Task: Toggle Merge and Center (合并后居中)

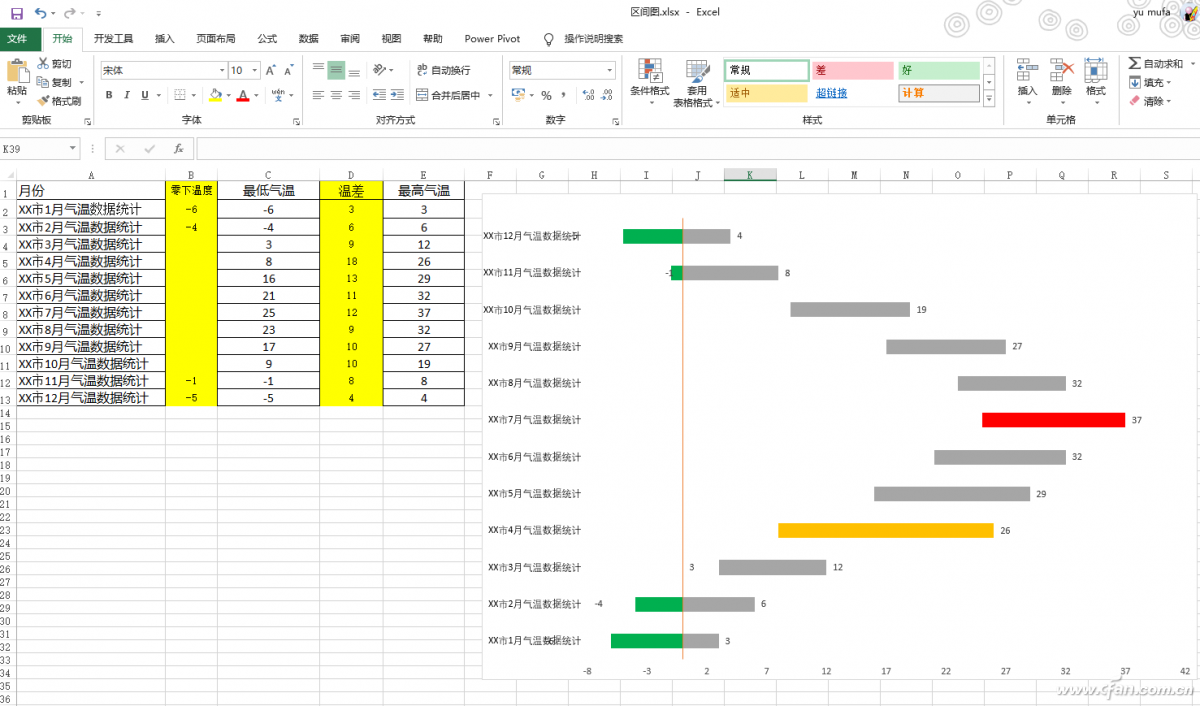Action: (x=448, y=95)
